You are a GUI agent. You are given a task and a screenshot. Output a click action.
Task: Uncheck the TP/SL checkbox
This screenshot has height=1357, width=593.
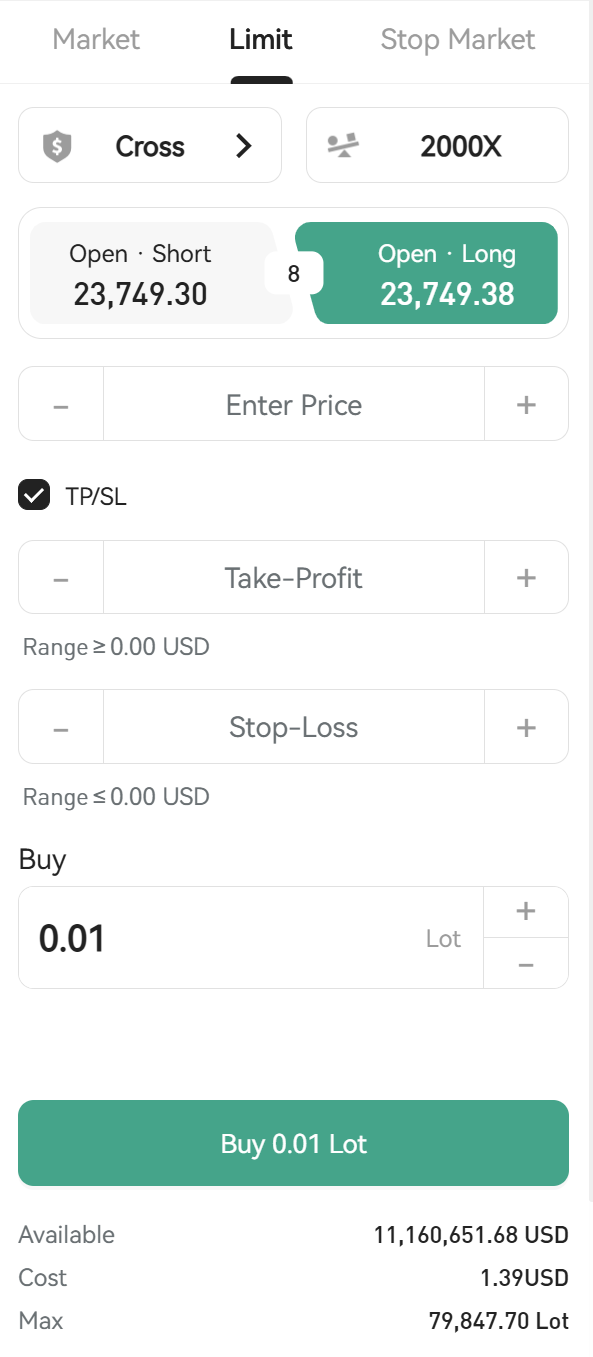click(x=35, y=496)
